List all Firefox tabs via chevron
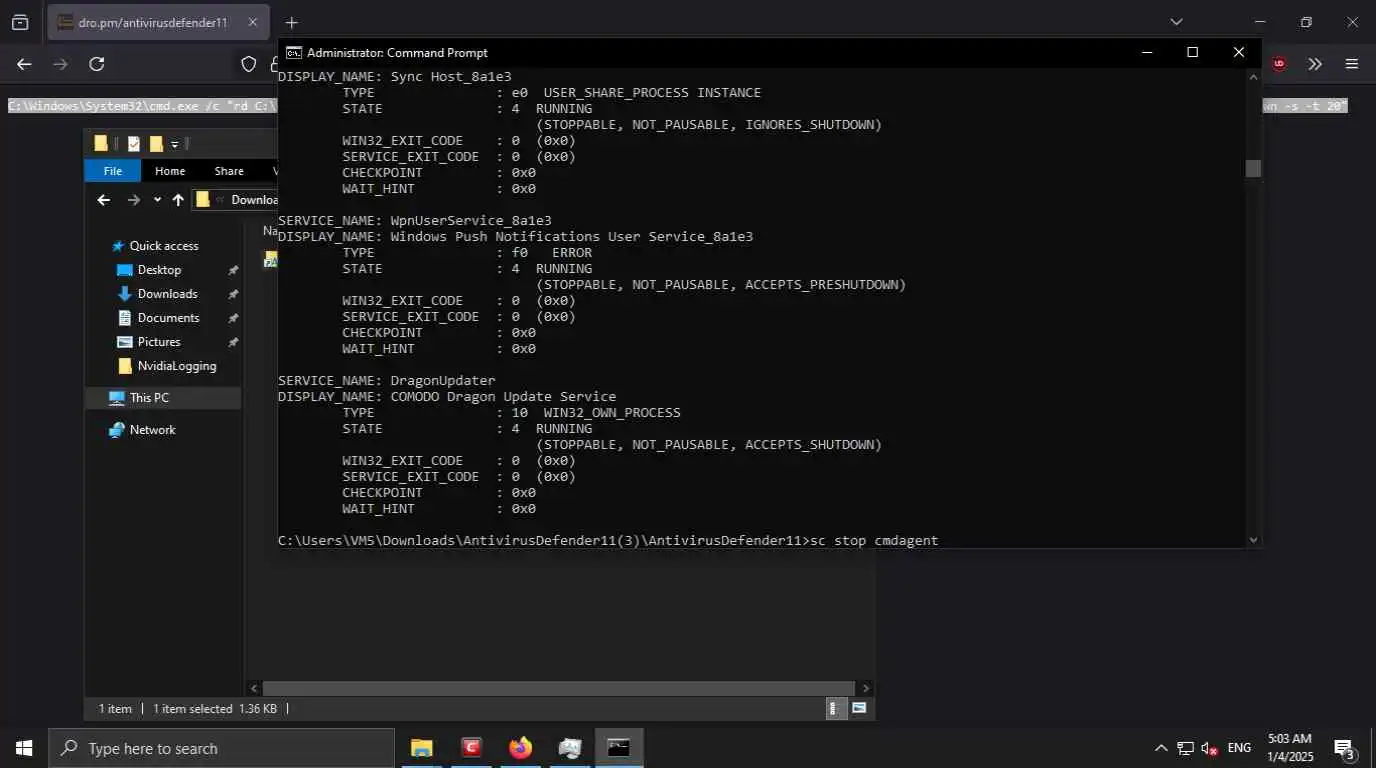This screenshot has height=768, width=1376. tap(1176, 22)
